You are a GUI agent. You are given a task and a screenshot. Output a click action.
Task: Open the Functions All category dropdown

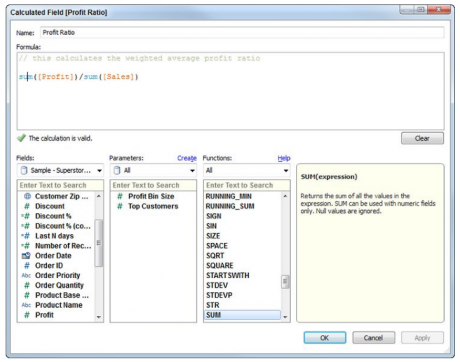coord(247,170)
